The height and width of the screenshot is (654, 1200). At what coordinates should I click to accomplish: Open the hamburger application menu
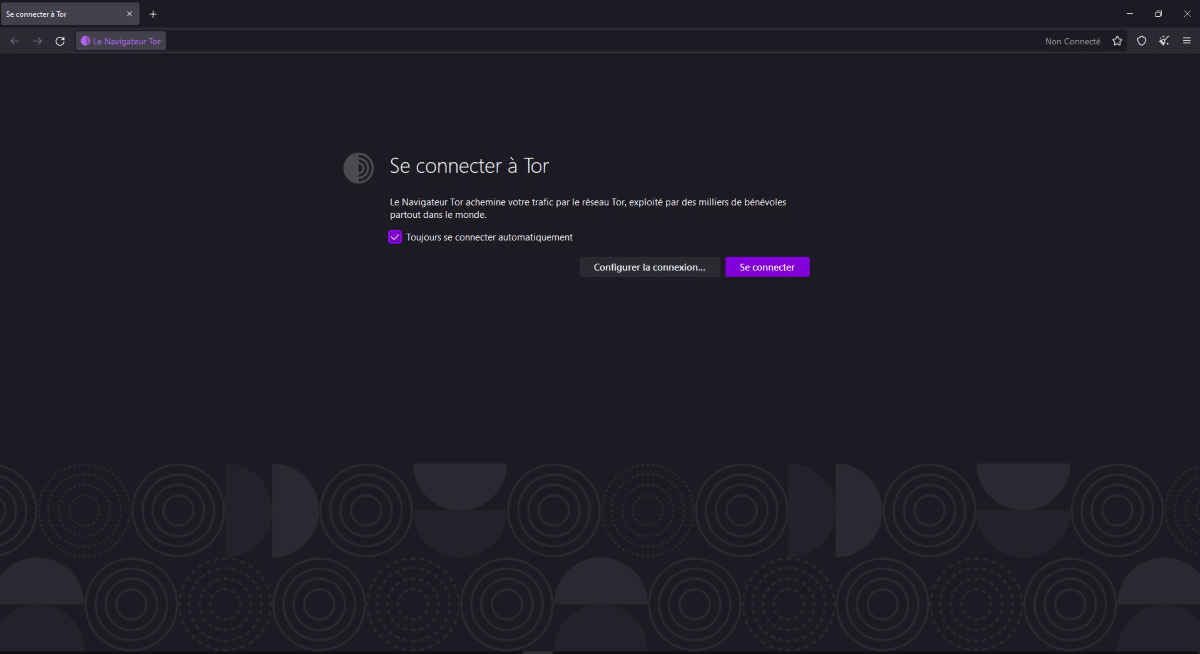1187,41
